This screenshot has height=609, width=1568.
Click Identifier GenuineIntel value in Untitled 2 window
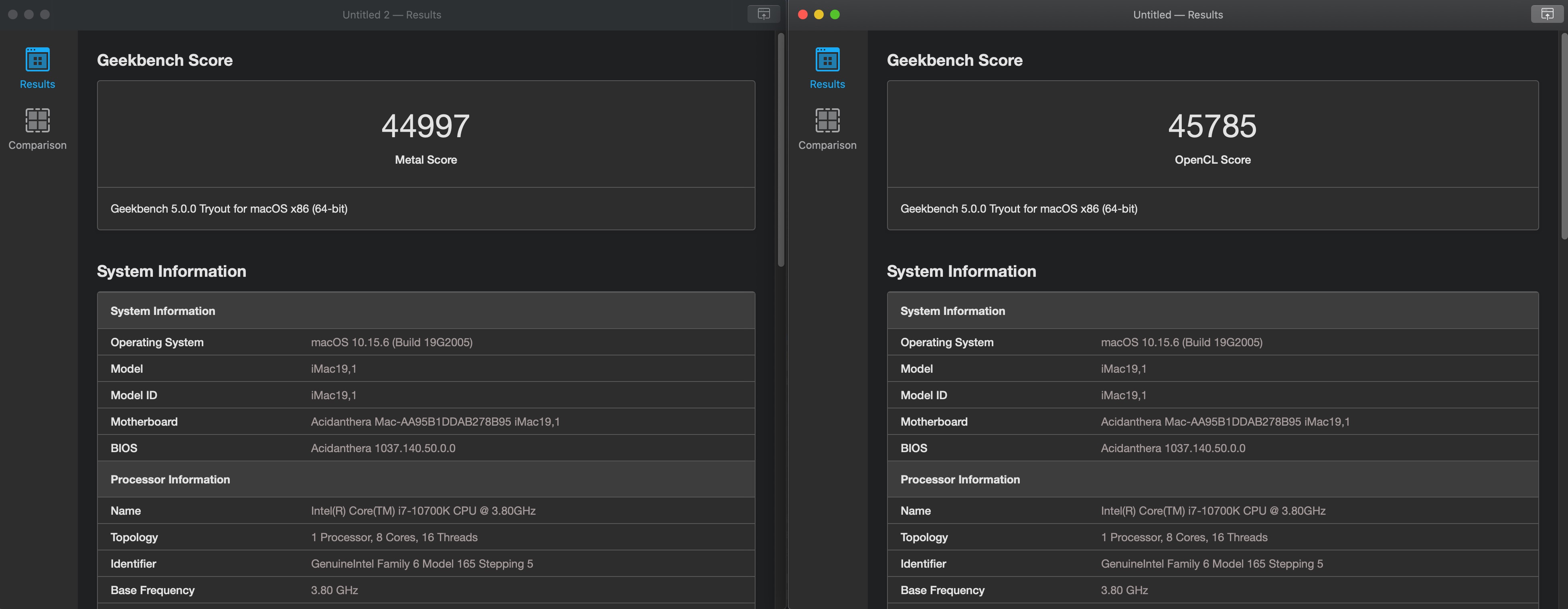coord(422,564)
